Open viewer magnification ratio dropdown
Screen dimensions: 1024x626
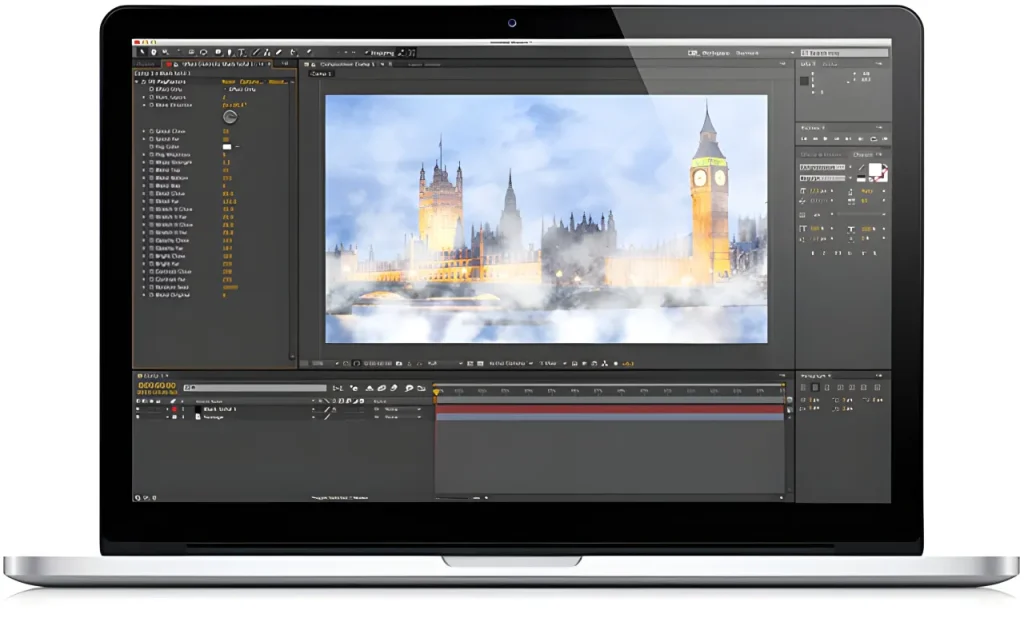325,364
